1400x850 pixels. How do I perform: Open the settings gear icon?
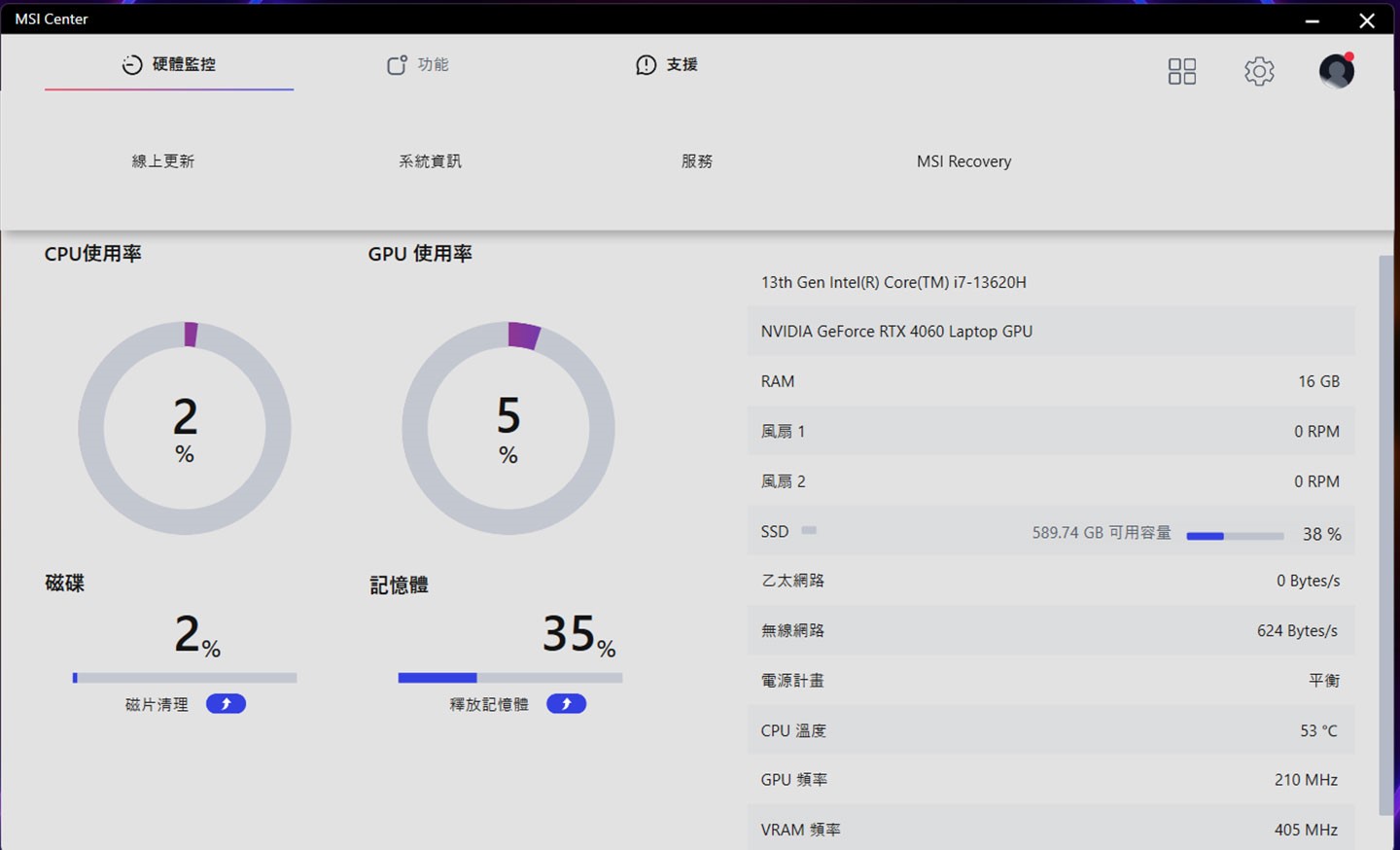(x=1259, y=71)
